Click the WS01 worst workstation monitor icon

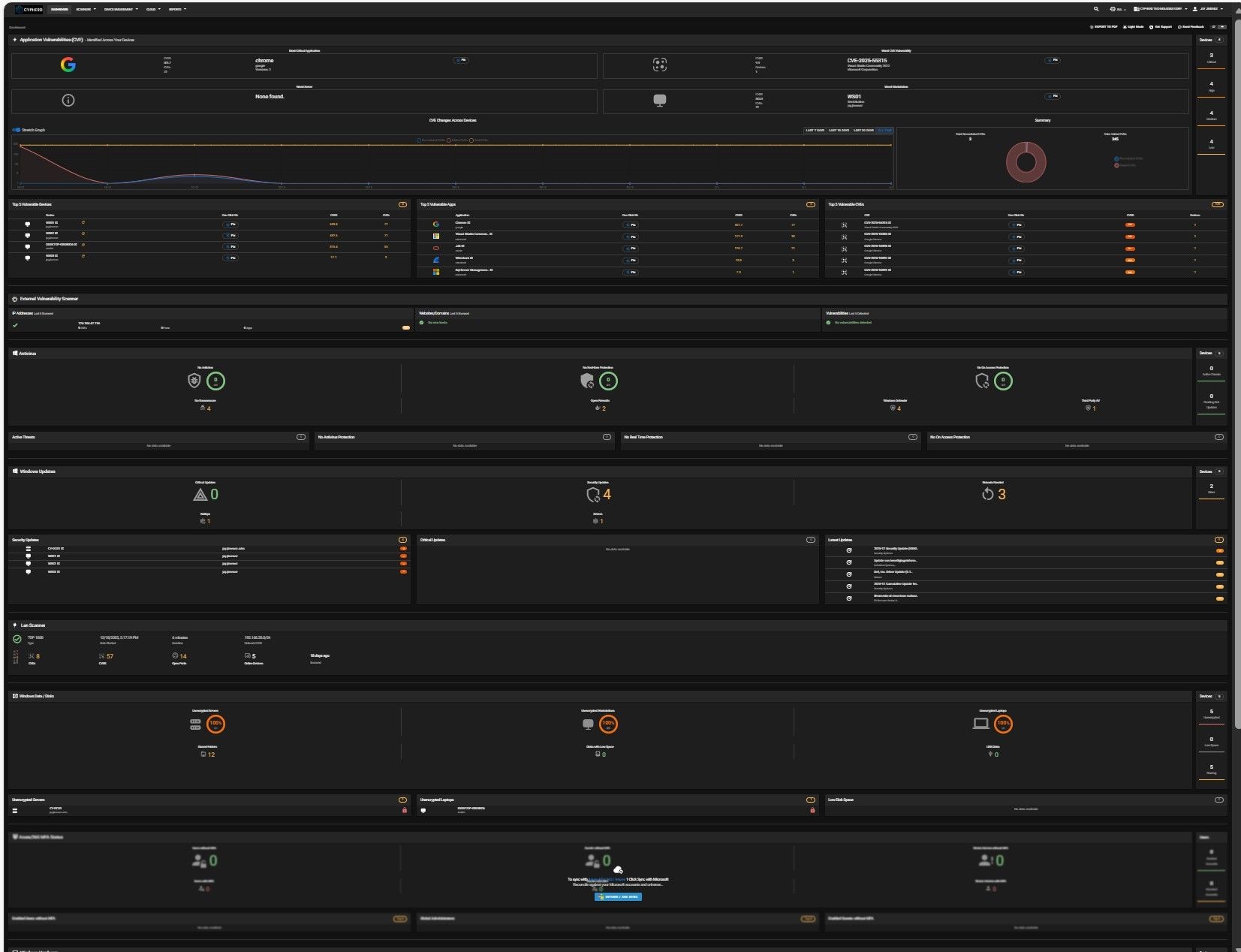coord(659,101)
